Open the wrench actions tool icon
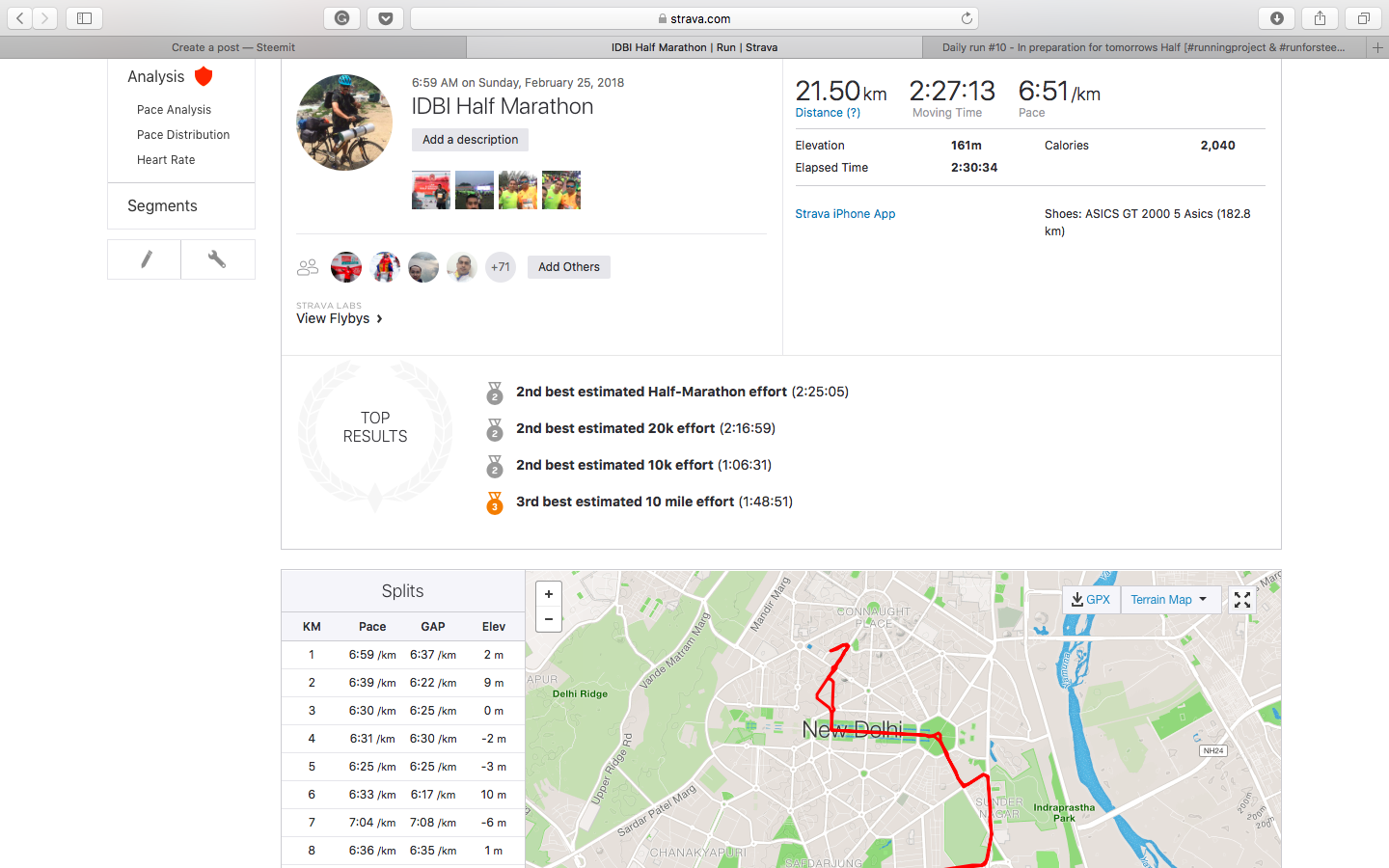Screen dimensions: 1389x868 (217, 259)
